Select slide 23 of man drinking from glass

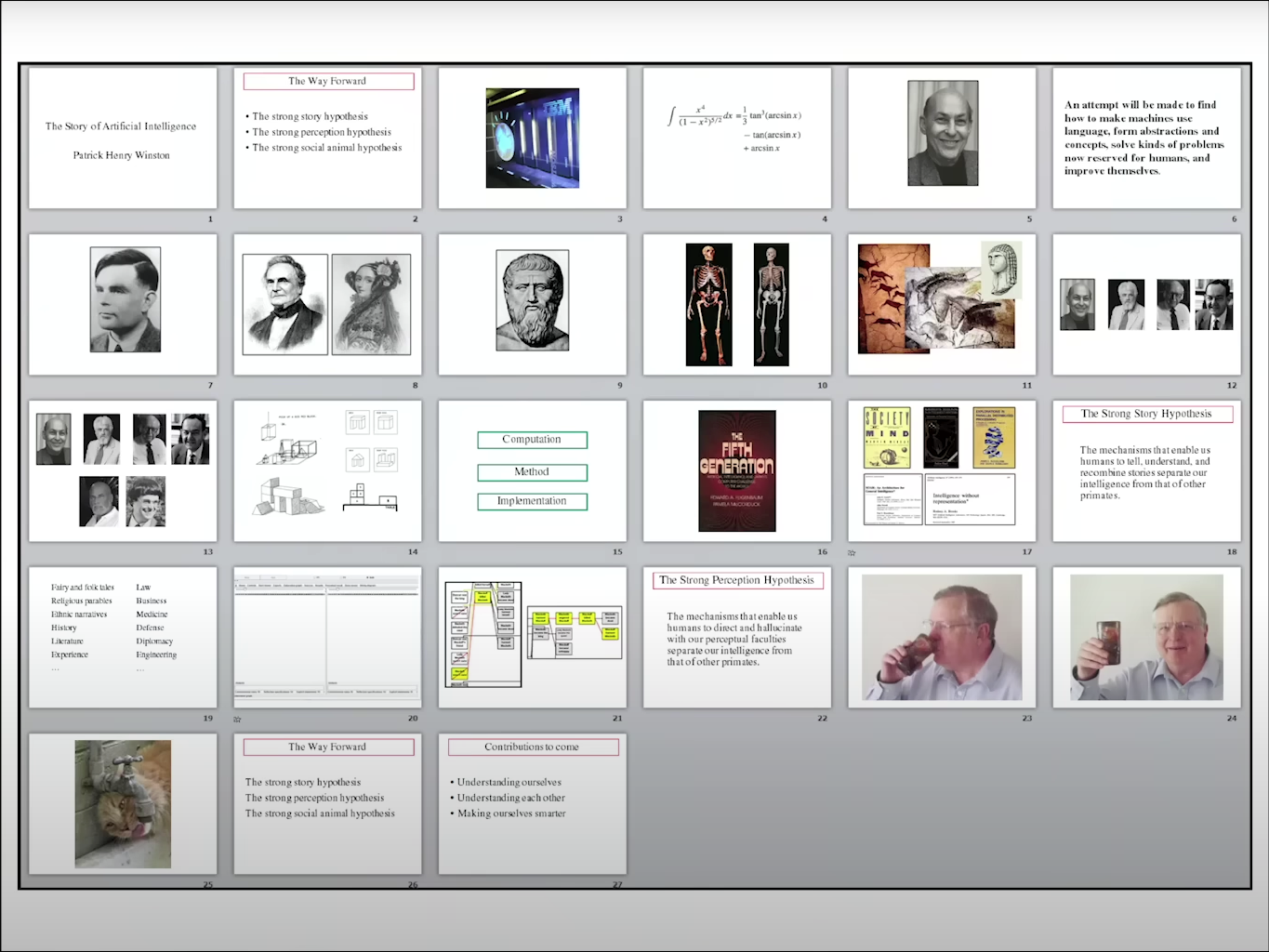942,637
